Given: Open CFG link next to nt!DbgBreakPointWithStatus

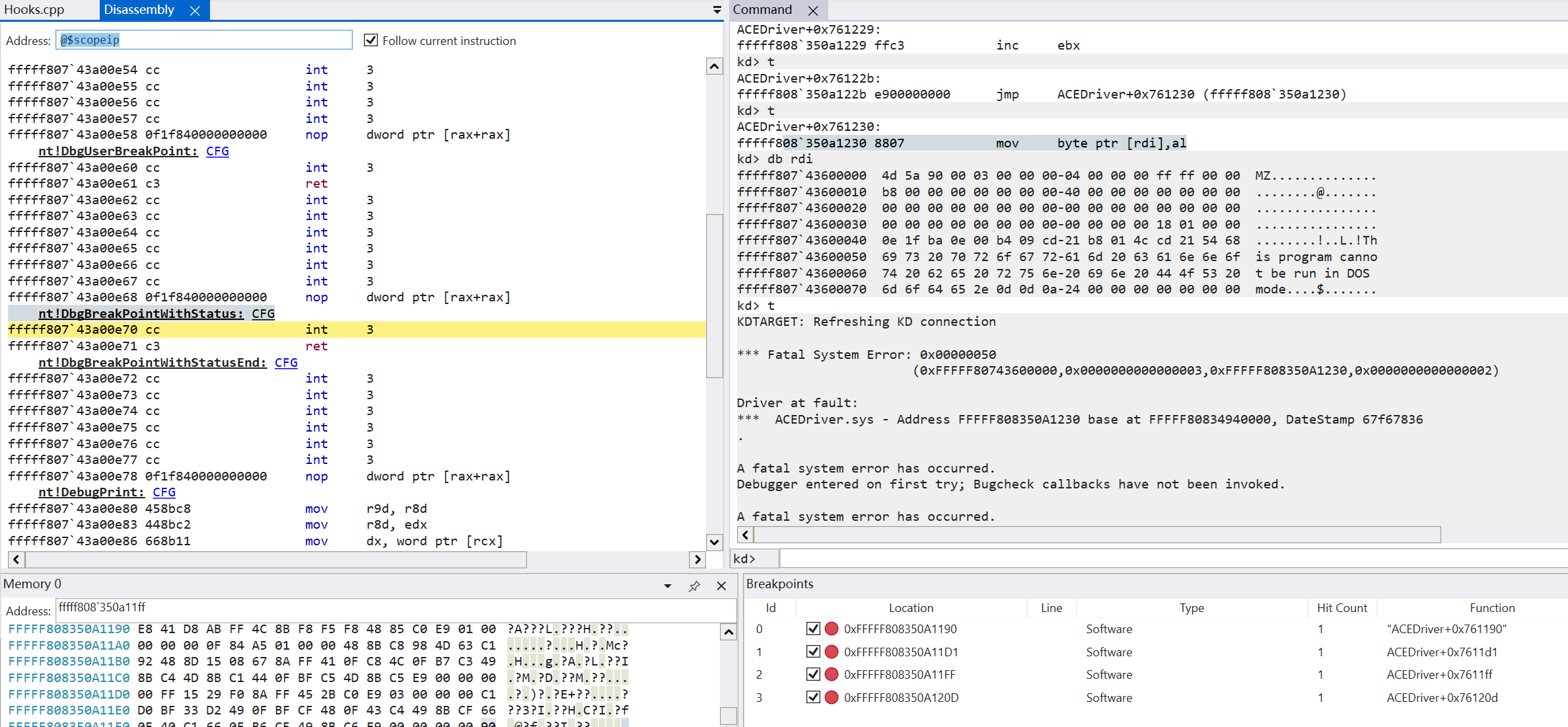Looking at the screenshot, I should pyautogui.click(x=263, y=313).
